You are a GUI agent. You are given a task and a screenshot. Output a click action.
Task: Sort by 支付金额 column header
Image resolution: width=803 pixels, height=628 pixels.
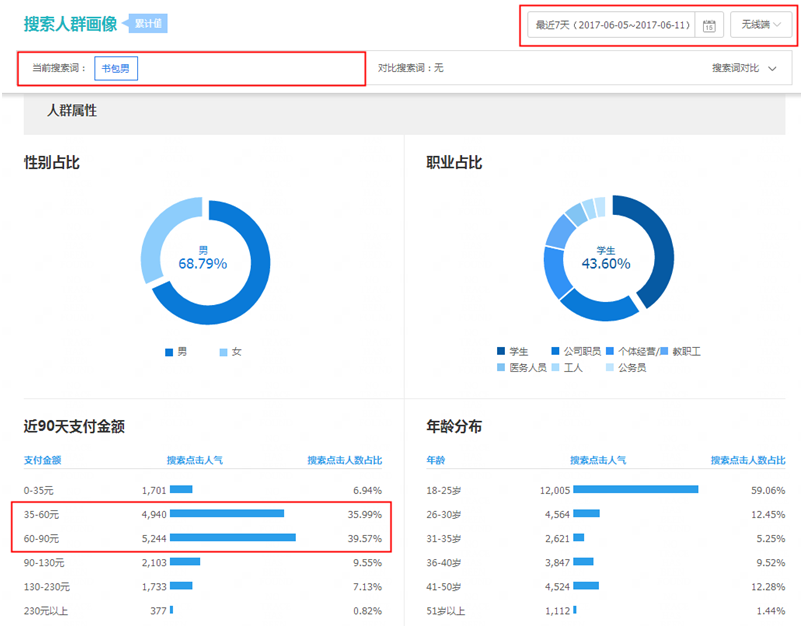click(43, 461)
